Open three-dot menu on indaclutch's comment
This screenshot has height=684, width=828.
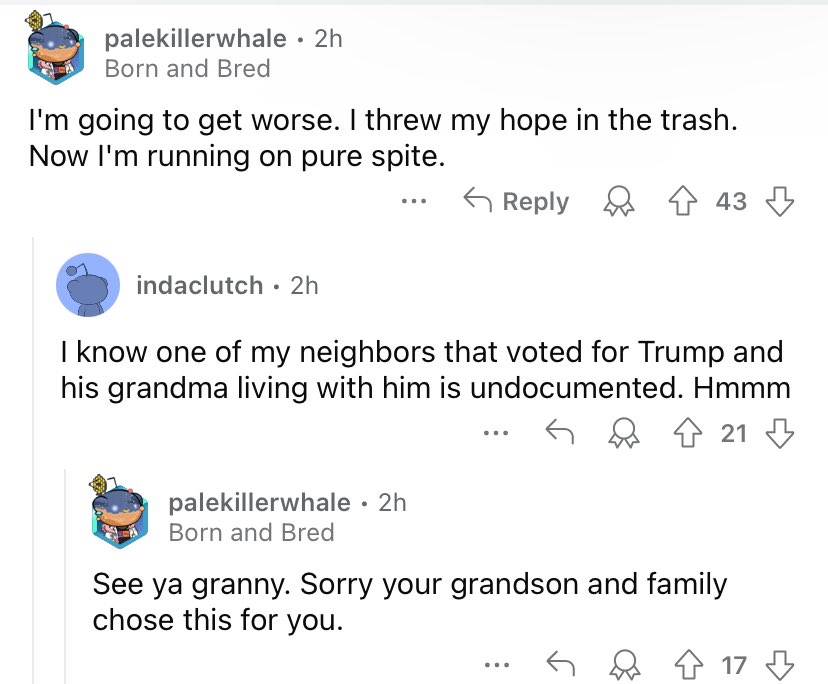pyautogui.click(x=496, y=433)
